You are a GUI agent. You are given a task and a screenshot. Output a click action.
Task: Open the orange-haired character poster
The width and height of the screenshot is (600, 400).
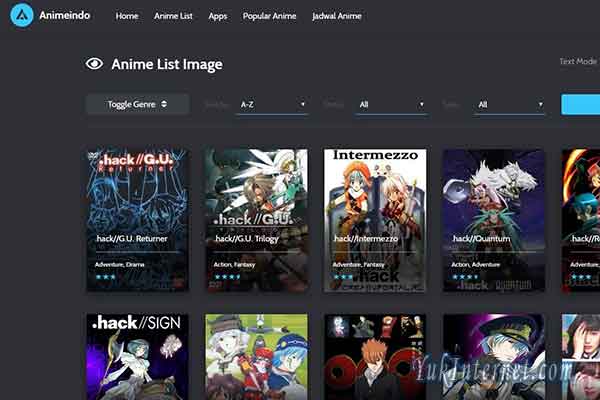375,357
